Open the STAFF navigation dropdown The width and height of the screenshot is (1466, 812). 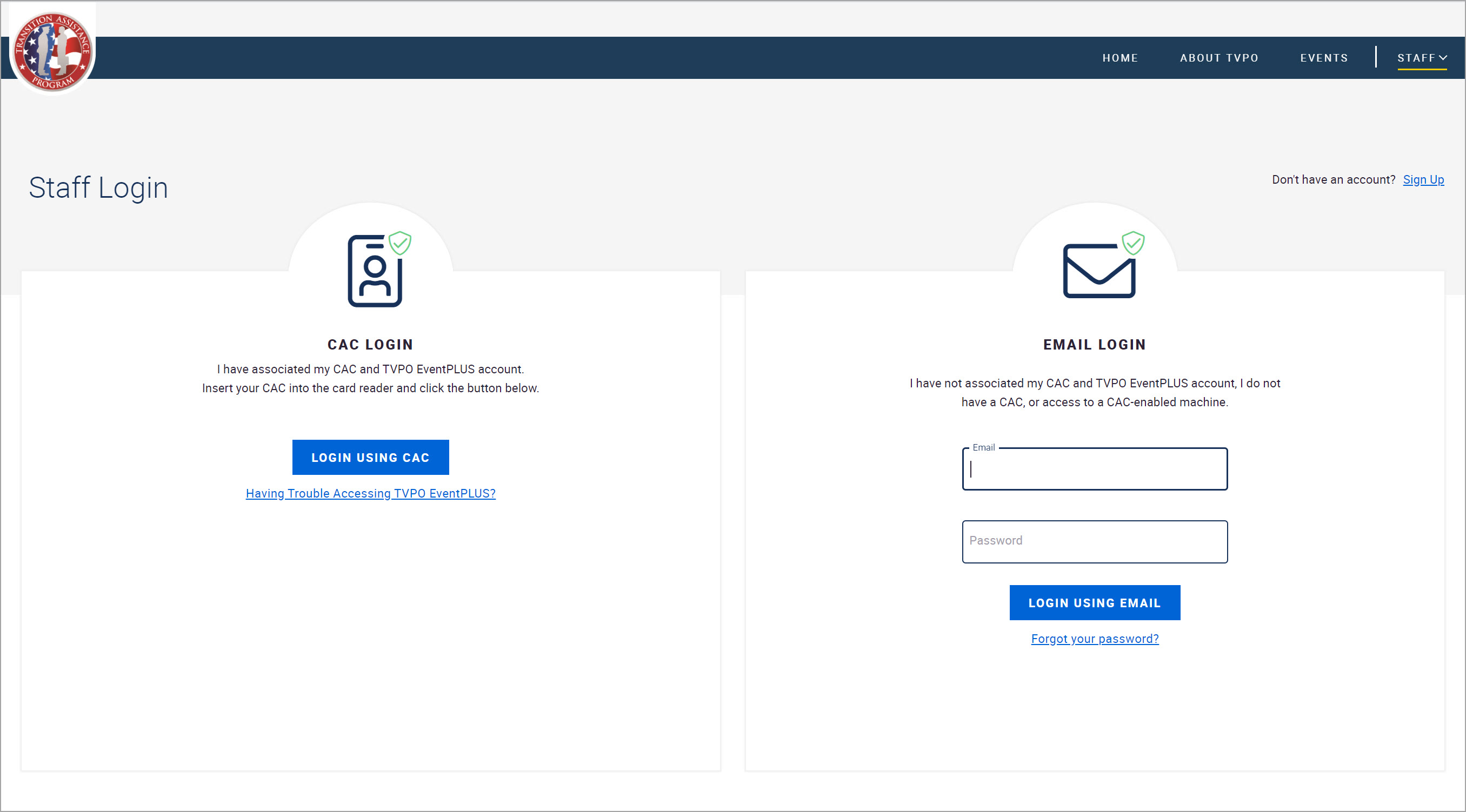(x=1421, y=57)
